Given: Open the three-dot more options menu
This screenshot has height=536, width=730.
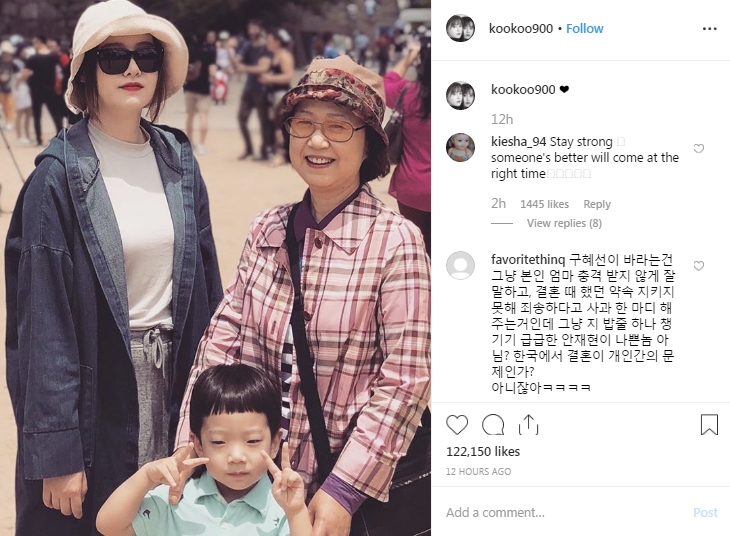Looking at the screenshot, I should tap(709, 29).
